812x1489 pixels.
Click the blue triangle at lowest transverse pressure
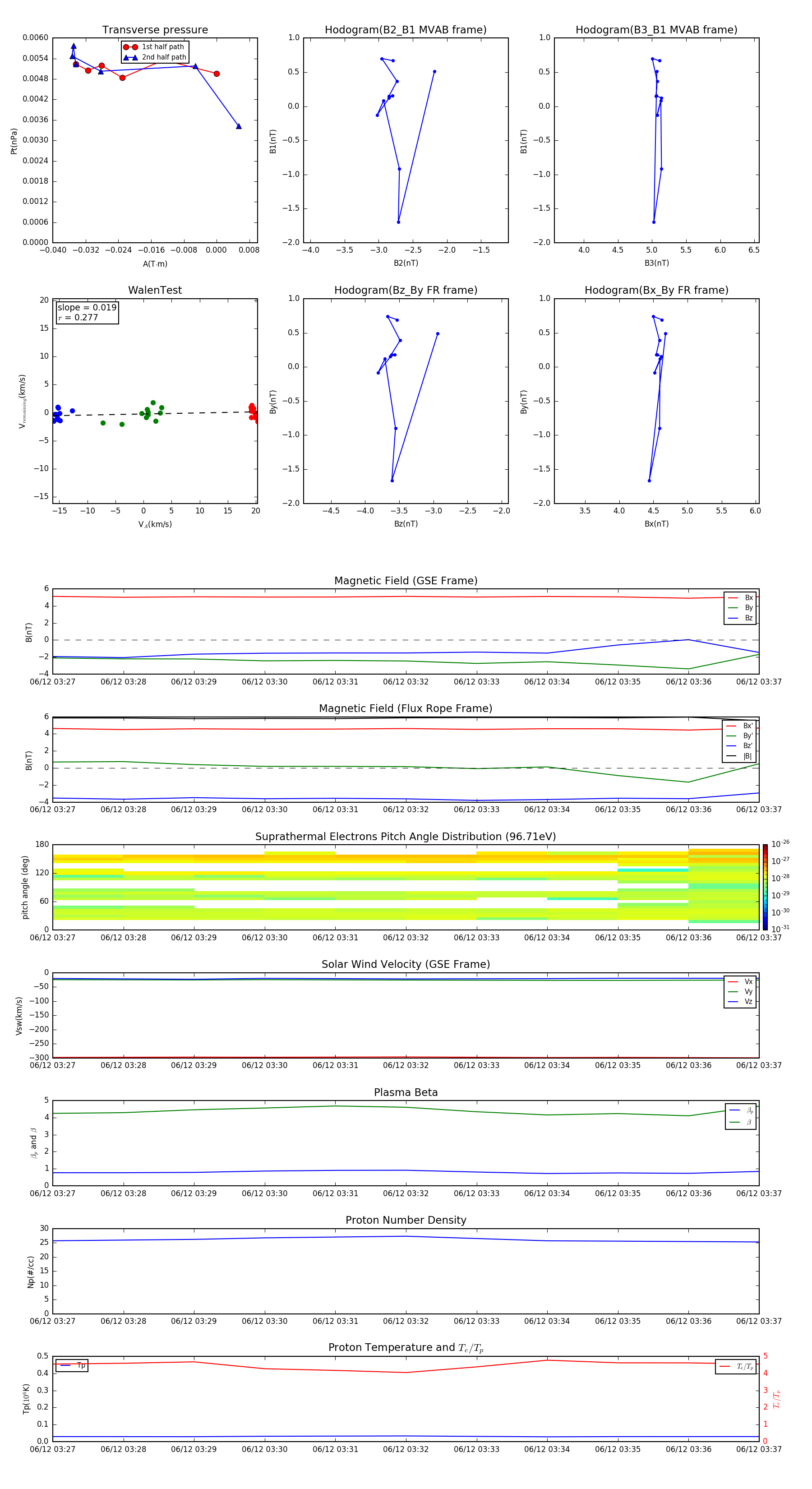tap(239, 126)
